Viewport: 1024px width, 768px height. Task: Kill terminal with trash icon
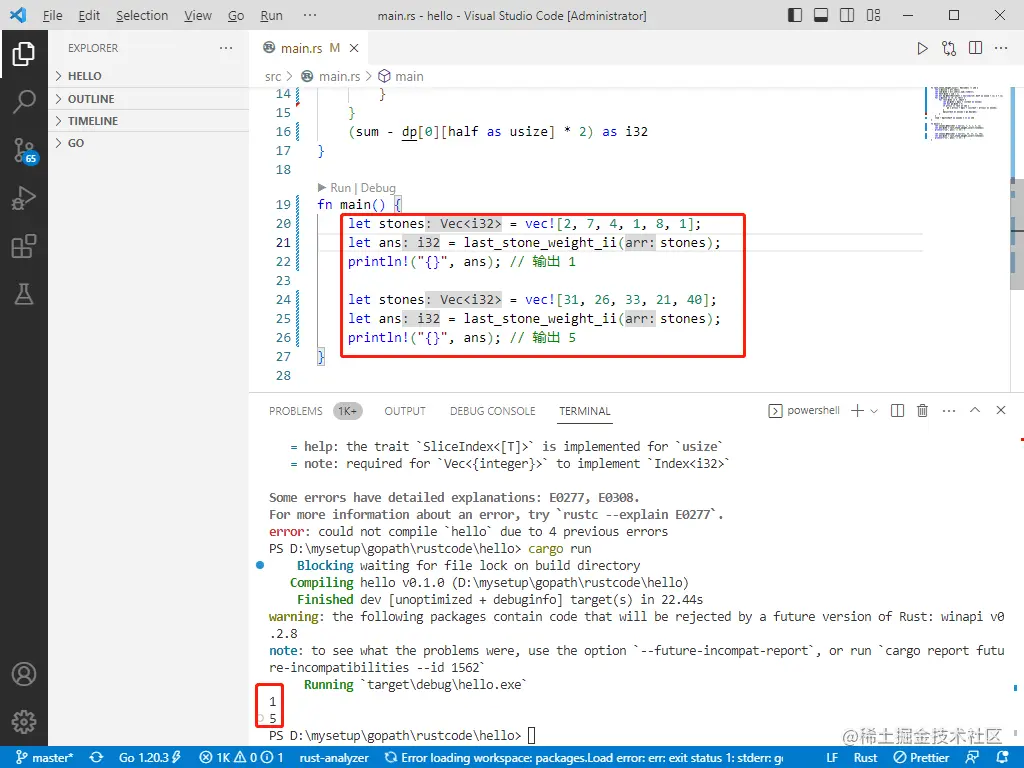[922, 410]
